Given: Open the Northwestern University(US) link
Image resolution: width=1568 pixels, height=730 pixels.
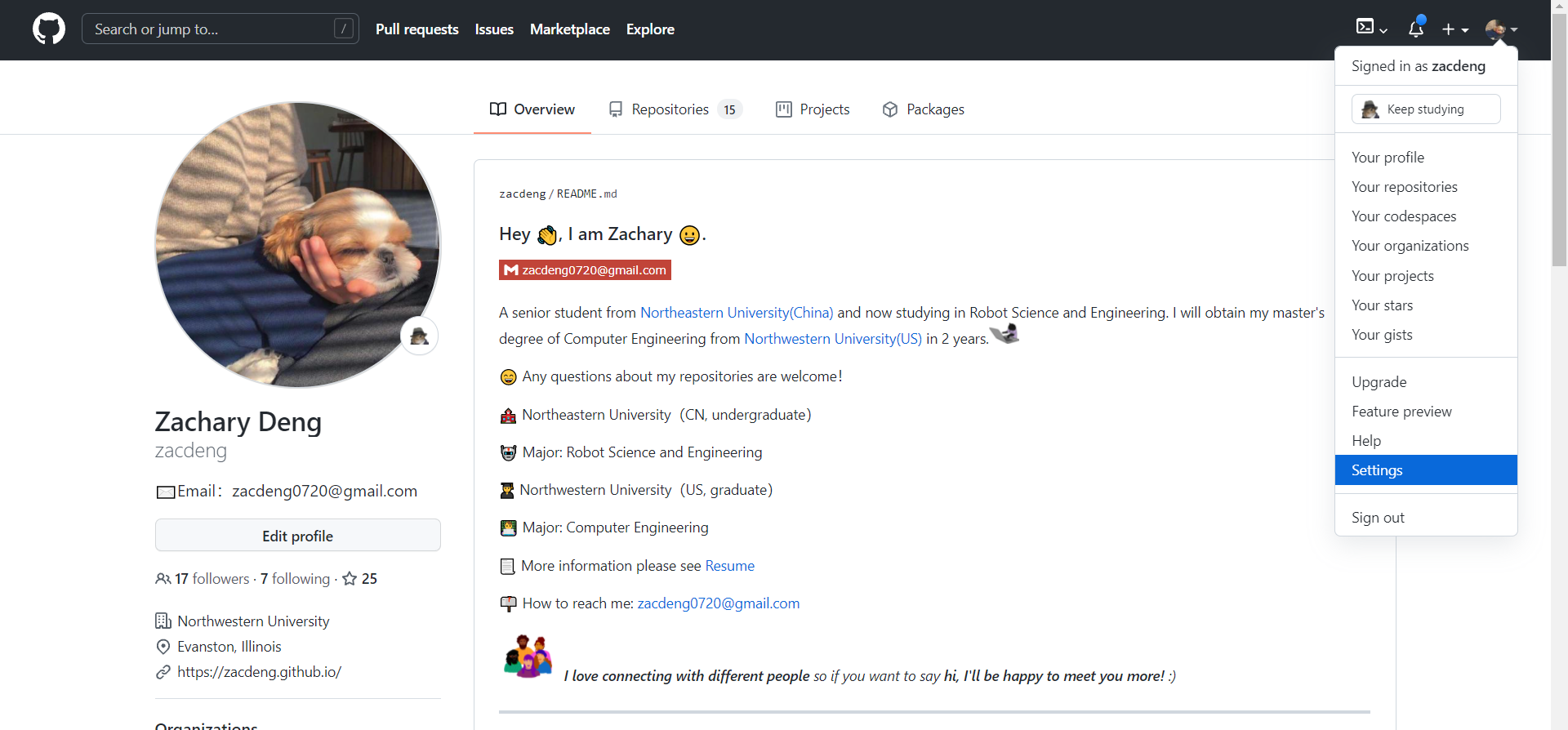Looking at the screenshot, I should 832,339.
